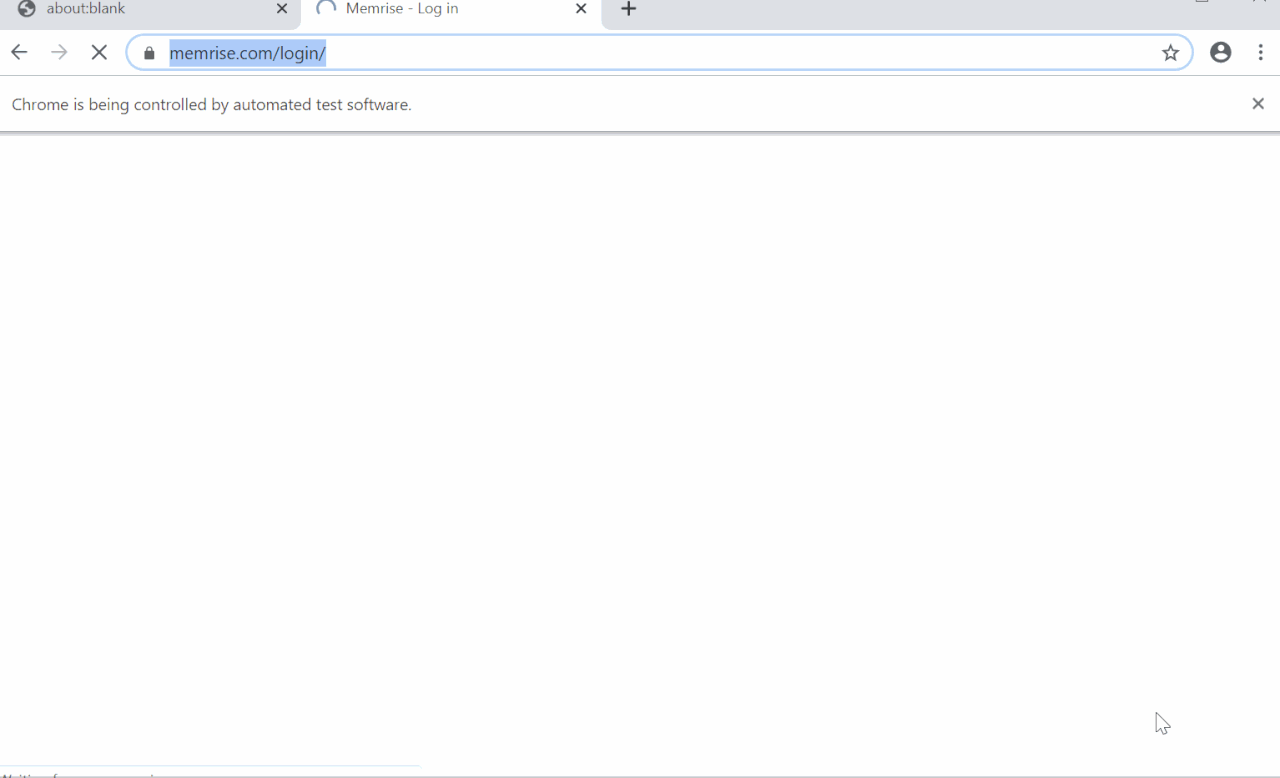Click the automated test software message text
The image size is (1280, 778).
coord(212,104)
